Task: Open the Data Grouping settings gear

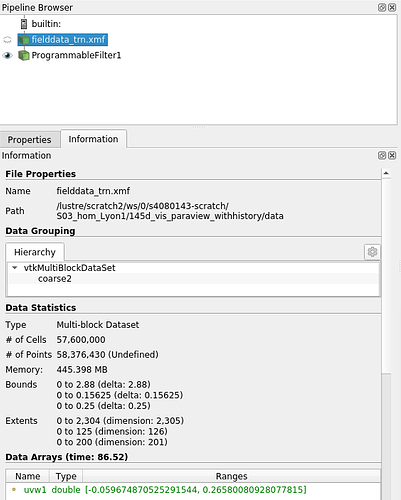Action: pos(372,252)
